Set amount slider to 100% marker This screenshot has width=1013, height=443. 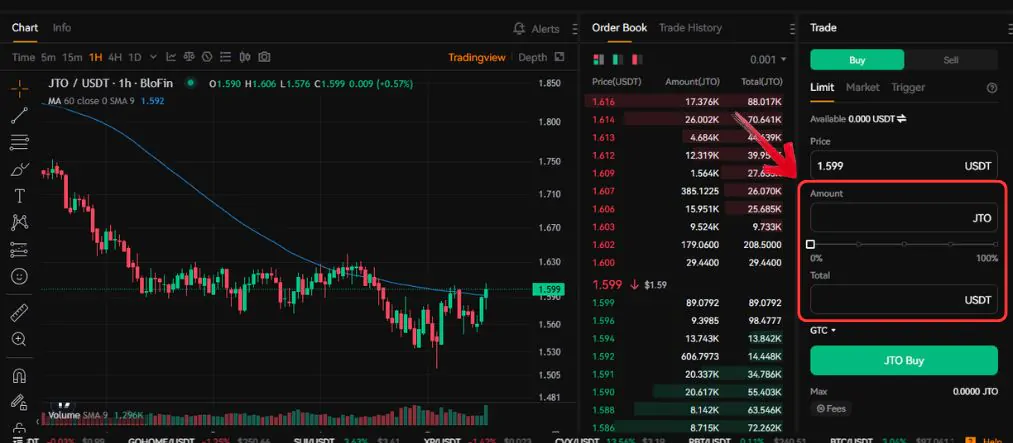996,244
